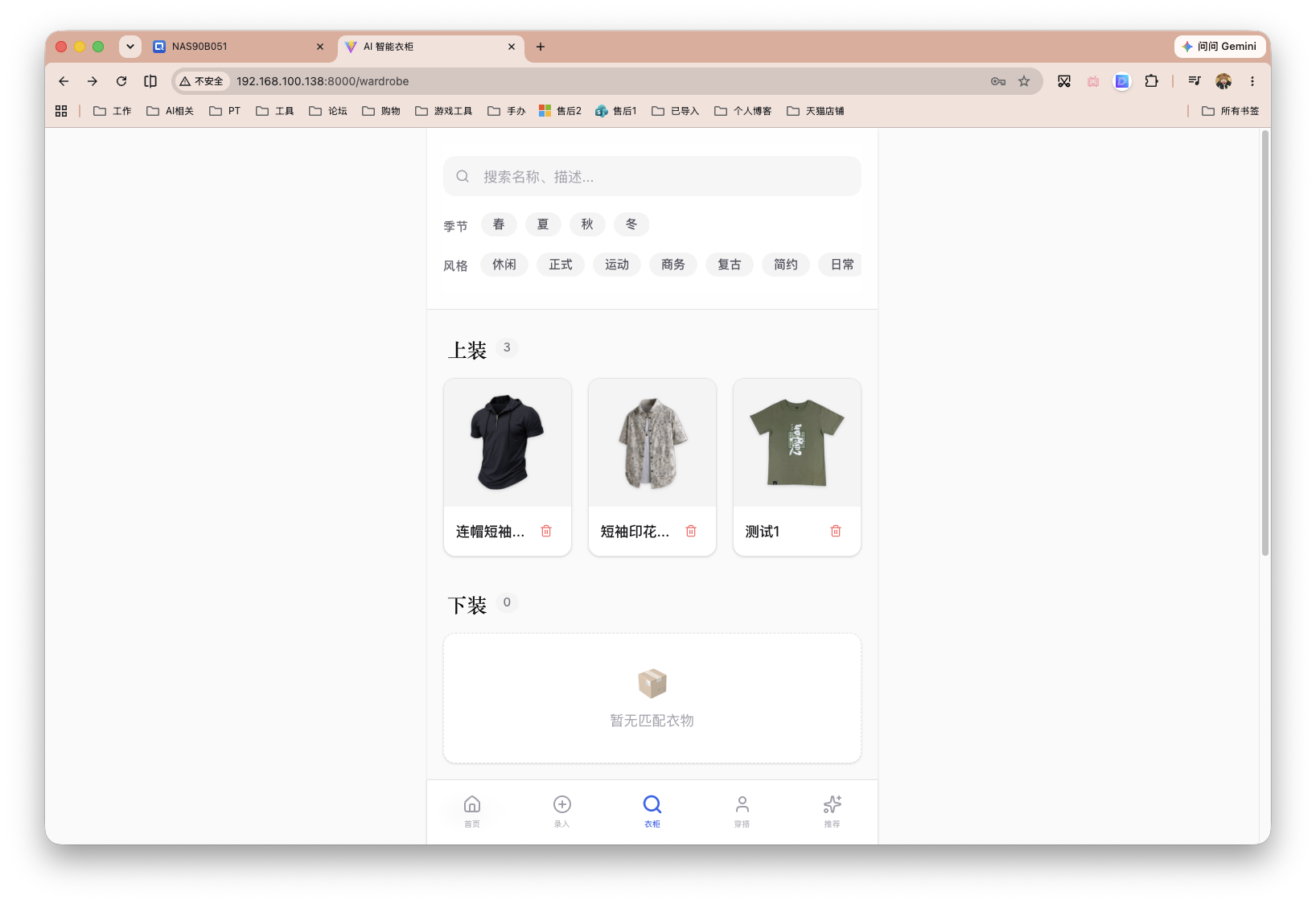Toggle the 冬 season filter
Image resolution: width=1316 pixels, height=904 pixels.
[631, 224]
